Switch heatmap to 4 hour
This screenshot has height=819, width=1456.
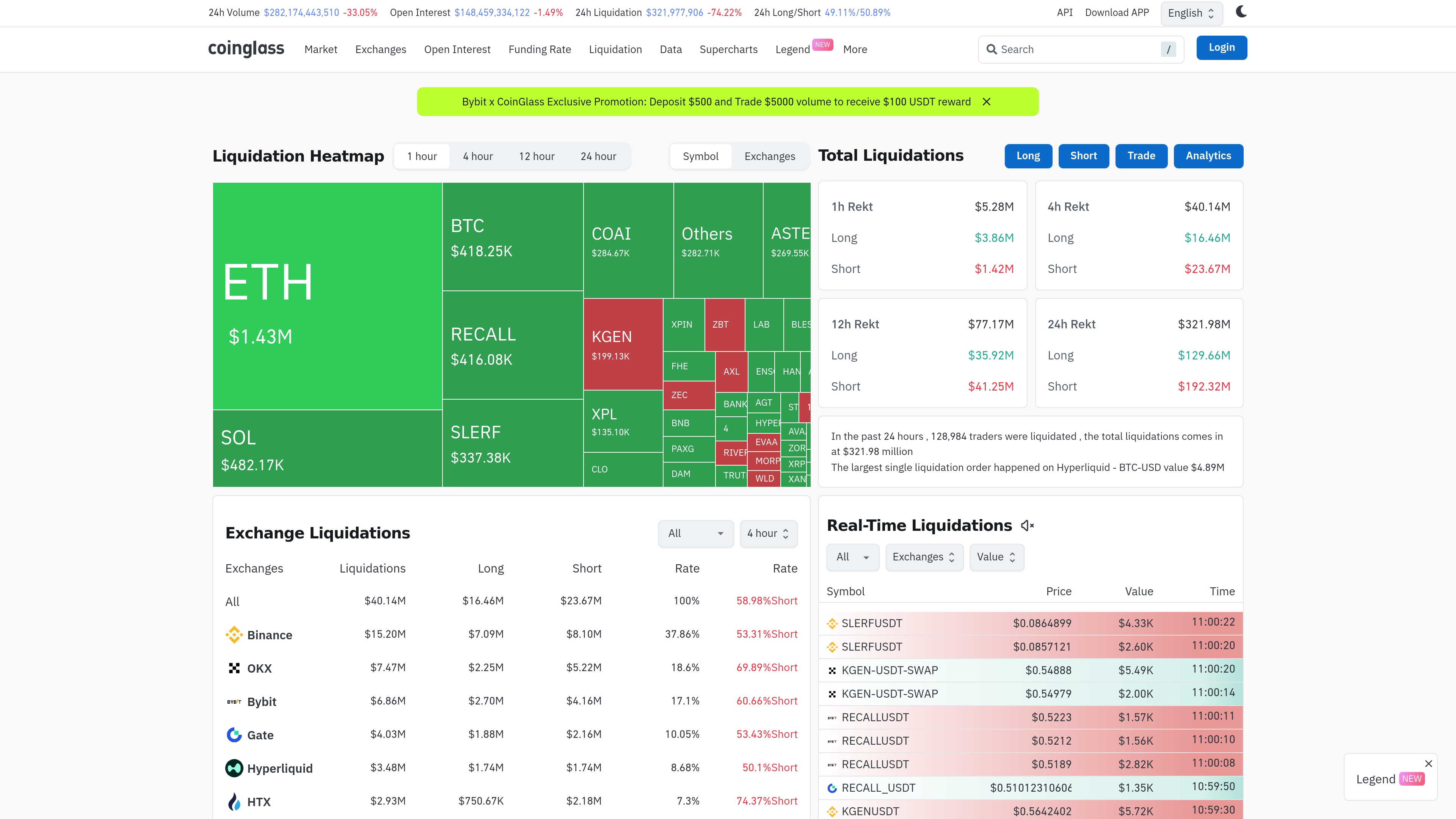pos(478,157)
